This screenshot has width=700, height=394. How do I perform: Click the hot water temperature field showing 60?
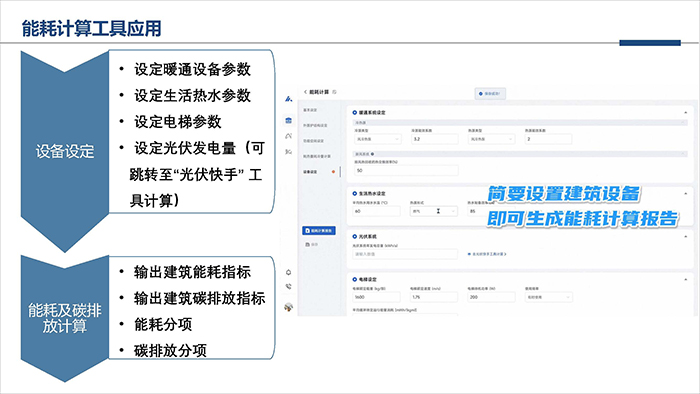coord(377,211)
